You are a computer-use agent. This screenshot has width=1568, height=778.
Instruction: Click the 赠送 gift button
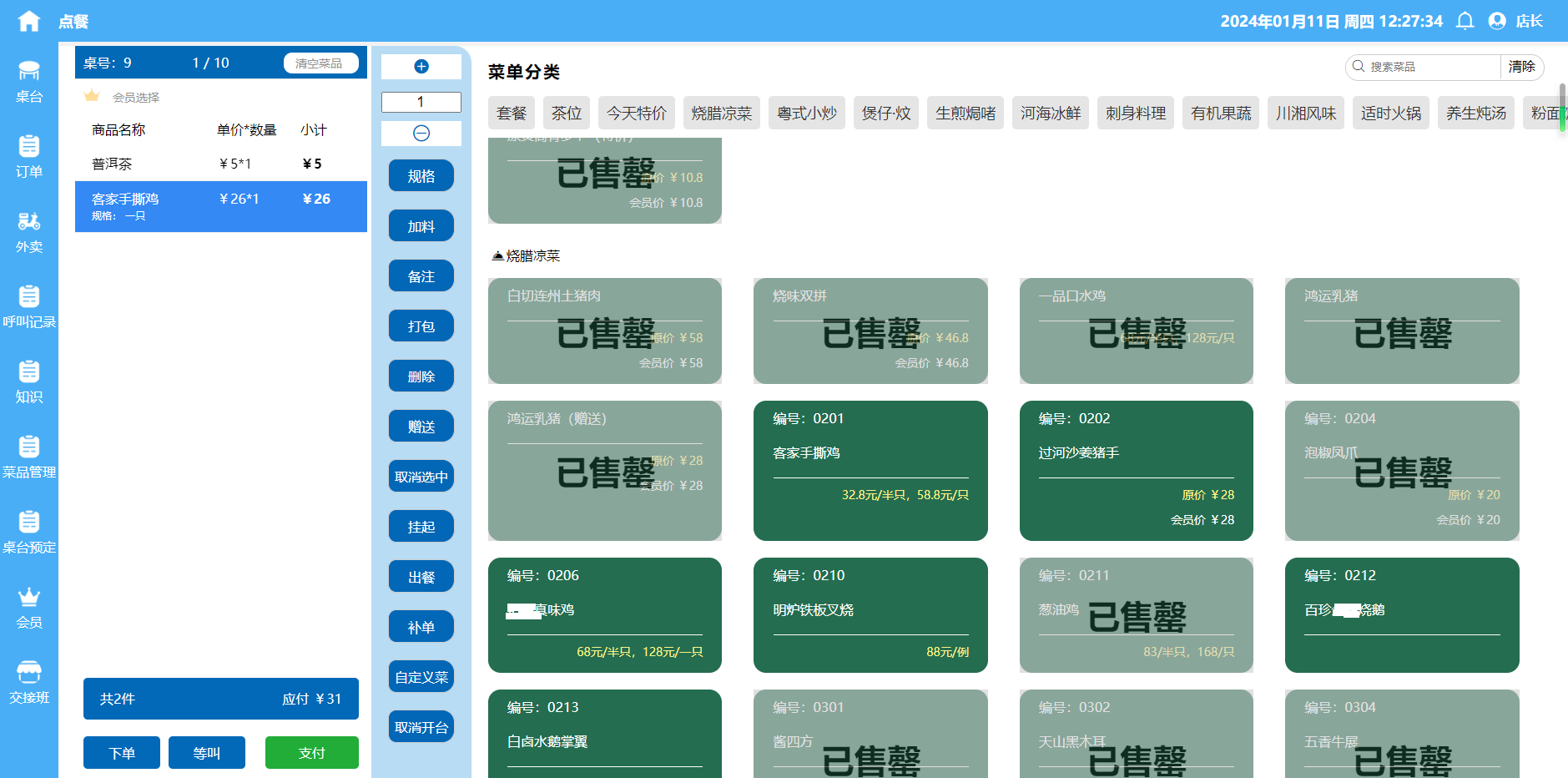click(421, 427)
